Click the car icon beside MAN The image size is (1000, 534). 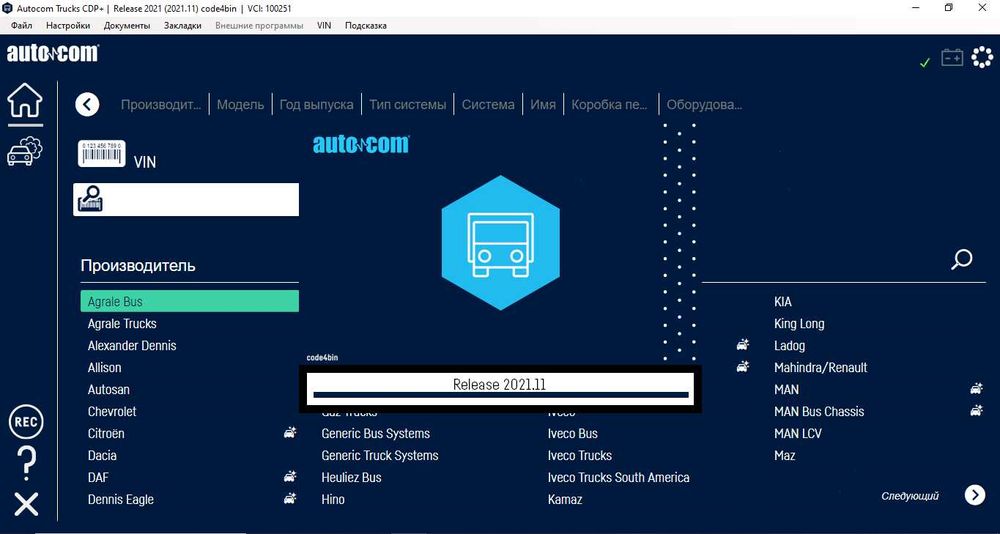click(x=976, y=389)
